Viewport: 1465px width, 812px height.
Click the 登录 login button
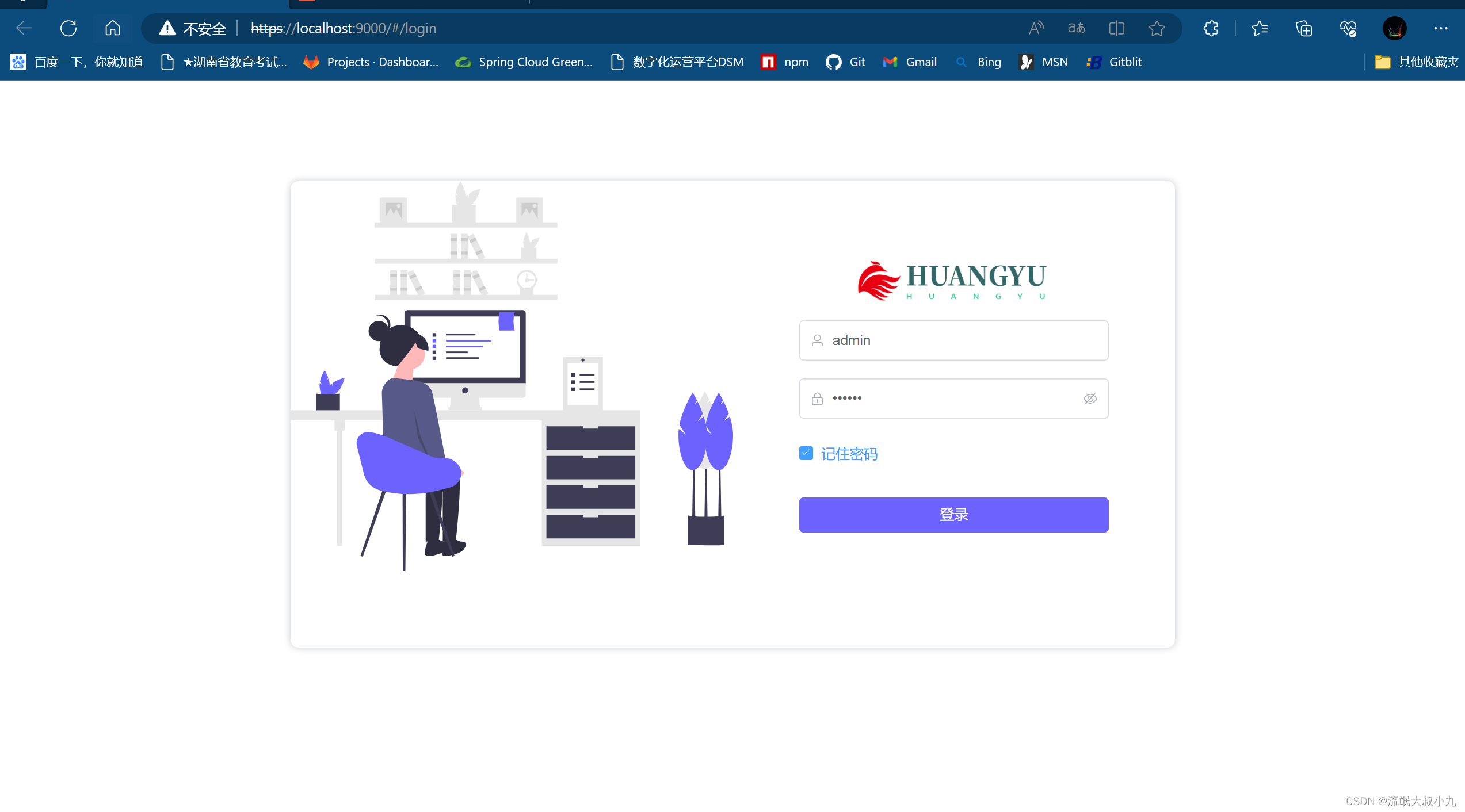(x=953, y=515)
